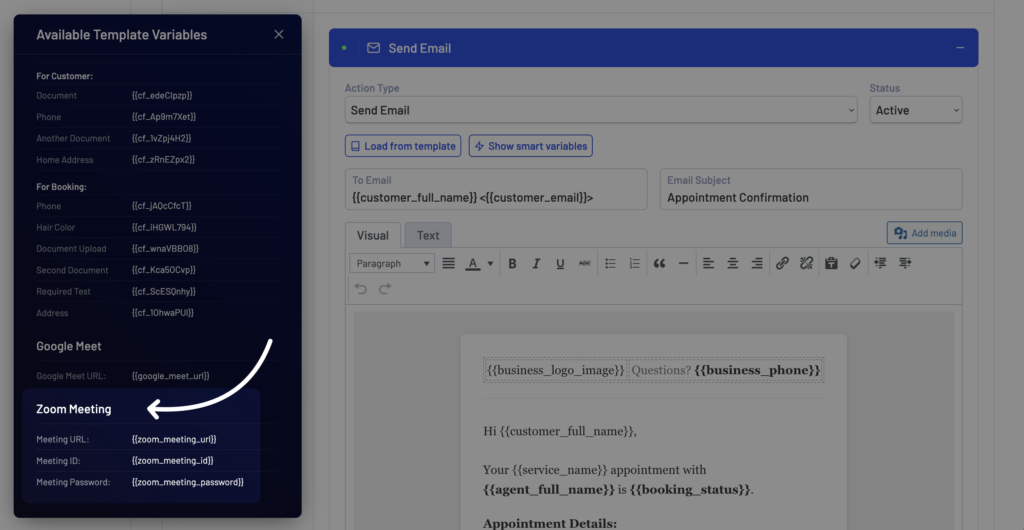Image resolution: width=1024 pixels, height=530 pixels.
Task: Click the Email Subject input field
Action: coord(810,197)
